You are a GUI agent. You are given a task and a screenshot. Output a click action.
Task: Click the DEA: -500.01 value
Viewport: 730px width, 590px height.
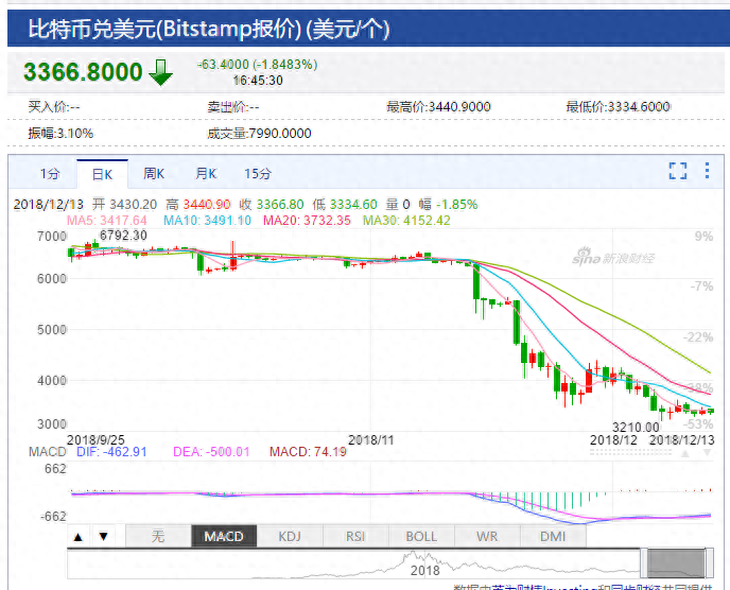[x=211, y=452]
